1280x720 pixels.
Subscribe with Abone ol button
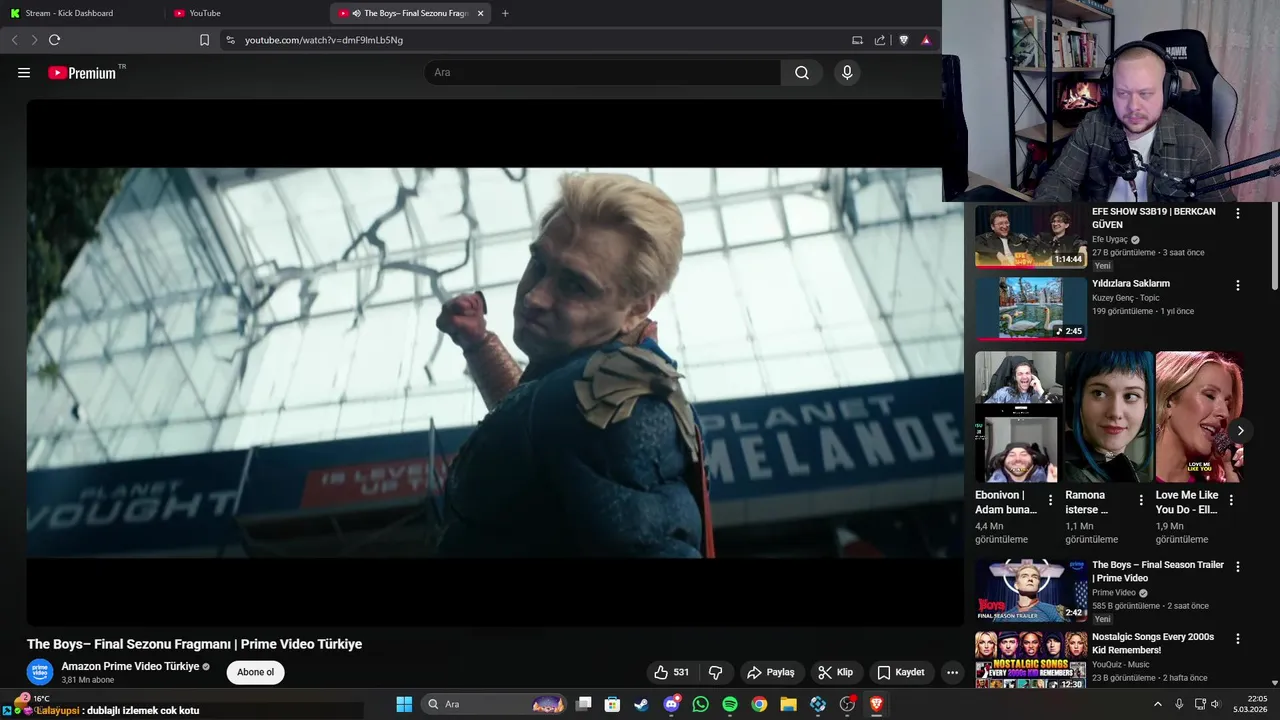point(255,672)
